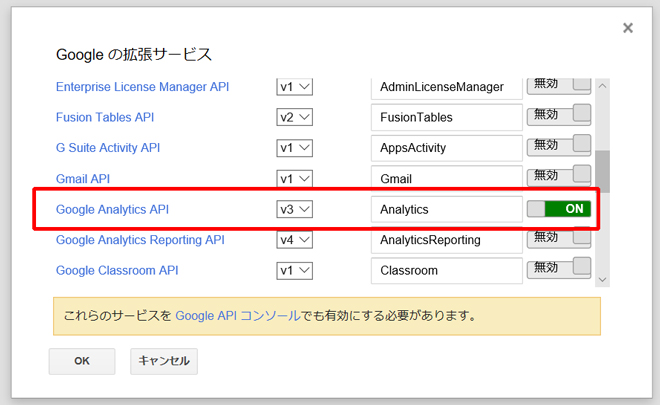The width and height of the screenshot is (660, 405).
Task: Open the Fusion Tables API link
Action: point(105,117)
